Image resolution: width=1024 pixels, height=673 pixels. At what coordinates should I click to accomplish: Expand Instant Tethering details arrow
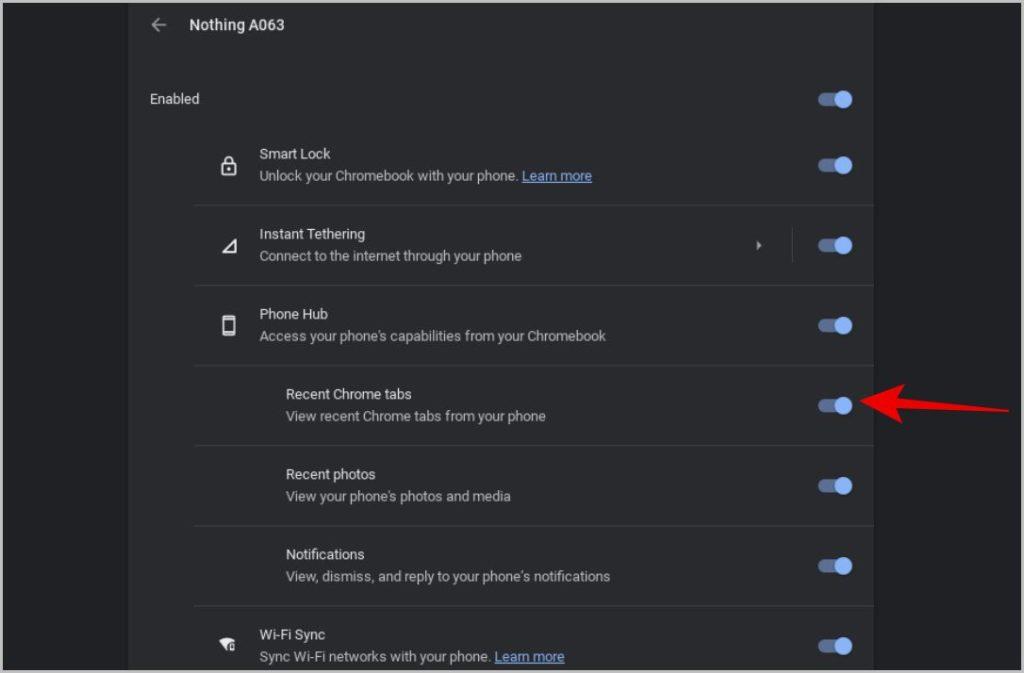[x=758, y=245]
